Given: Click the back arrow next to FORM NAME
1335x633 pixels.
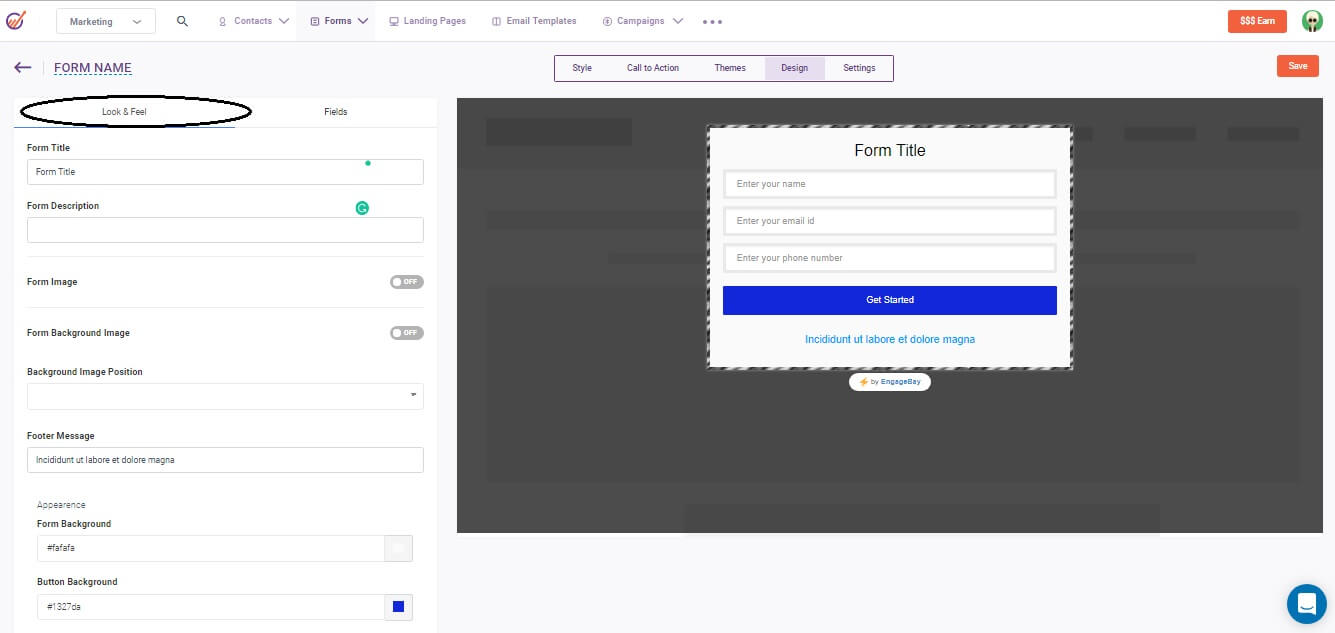Looking at the screenshot, I should point(22,67).
